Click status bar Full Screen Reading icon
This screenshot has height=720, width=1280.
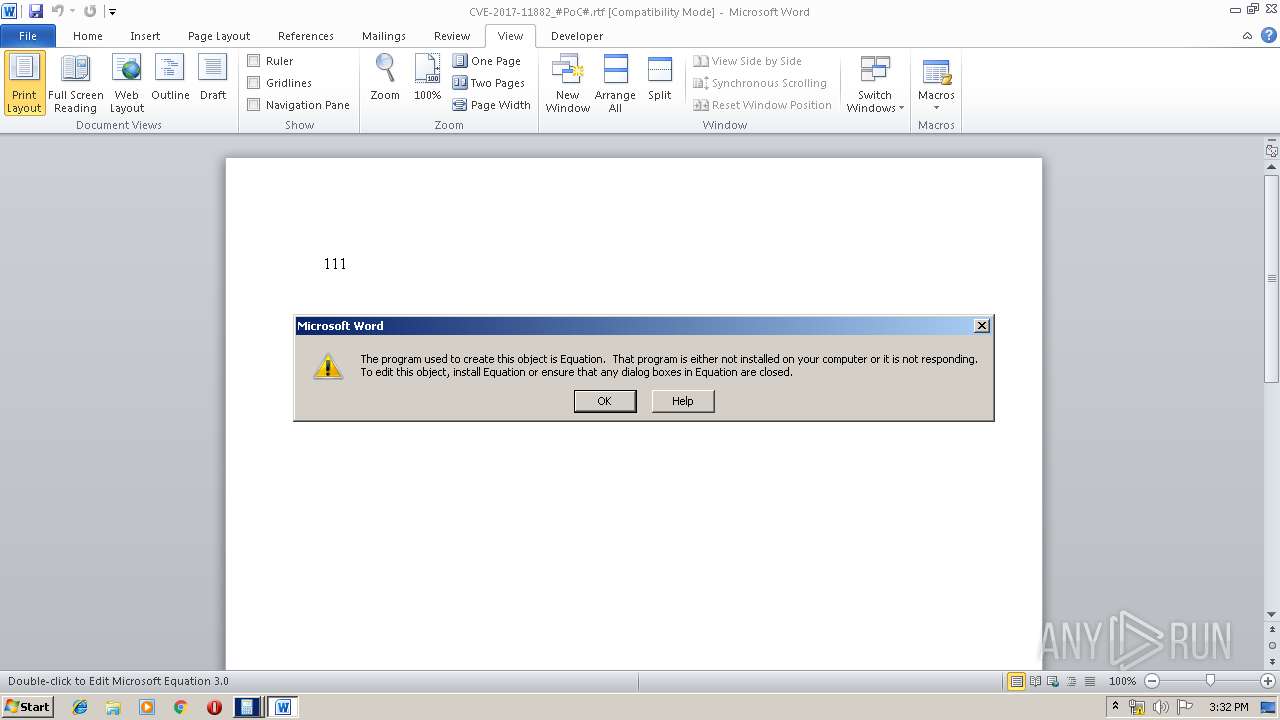(1035, 681)
